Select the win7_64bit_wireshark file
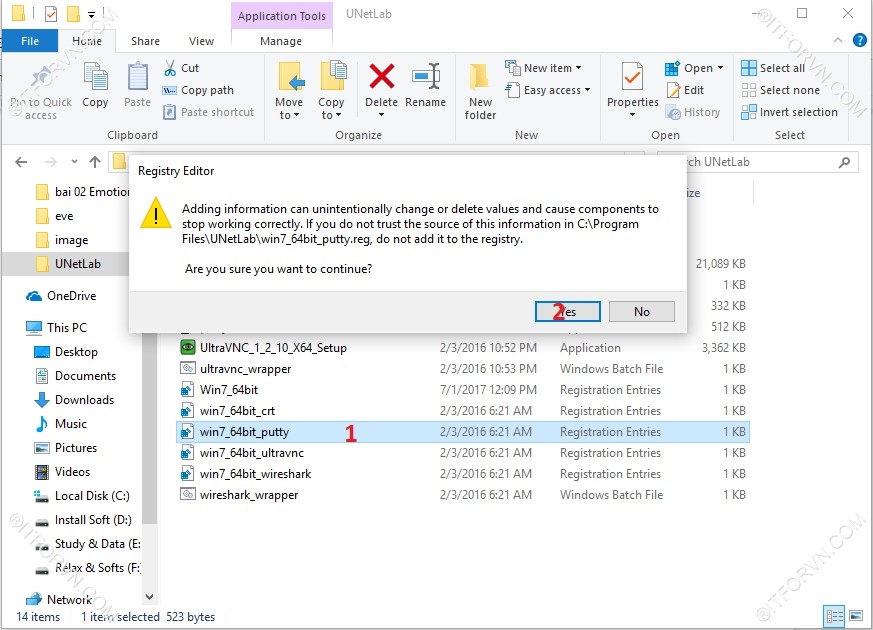Screen dimensions: 873x630 pyautogui.click(x=255, y=474)
